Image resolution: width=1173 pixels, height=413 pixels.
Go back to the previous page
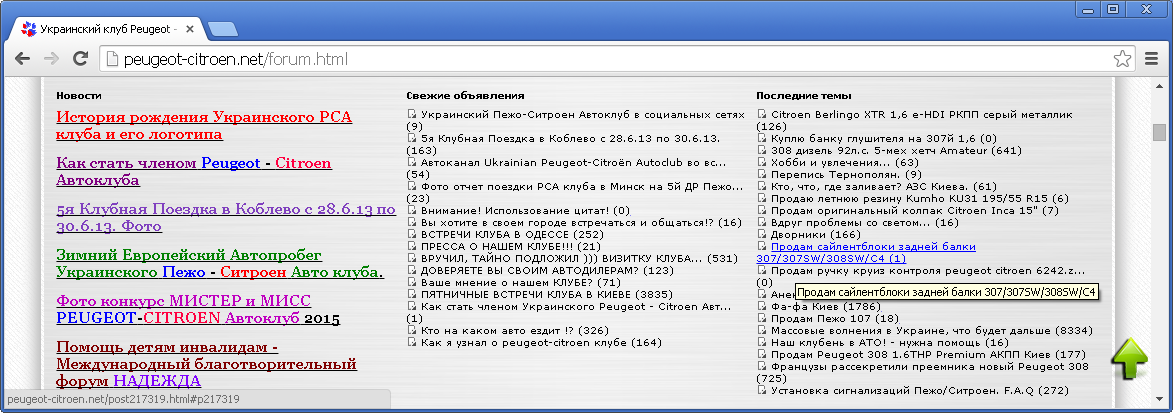tap(22, 58)
